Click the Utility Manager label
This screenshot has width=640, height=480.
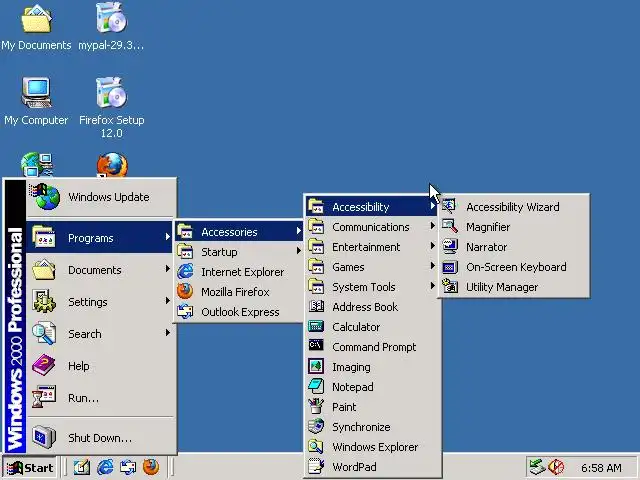[502, 287]
